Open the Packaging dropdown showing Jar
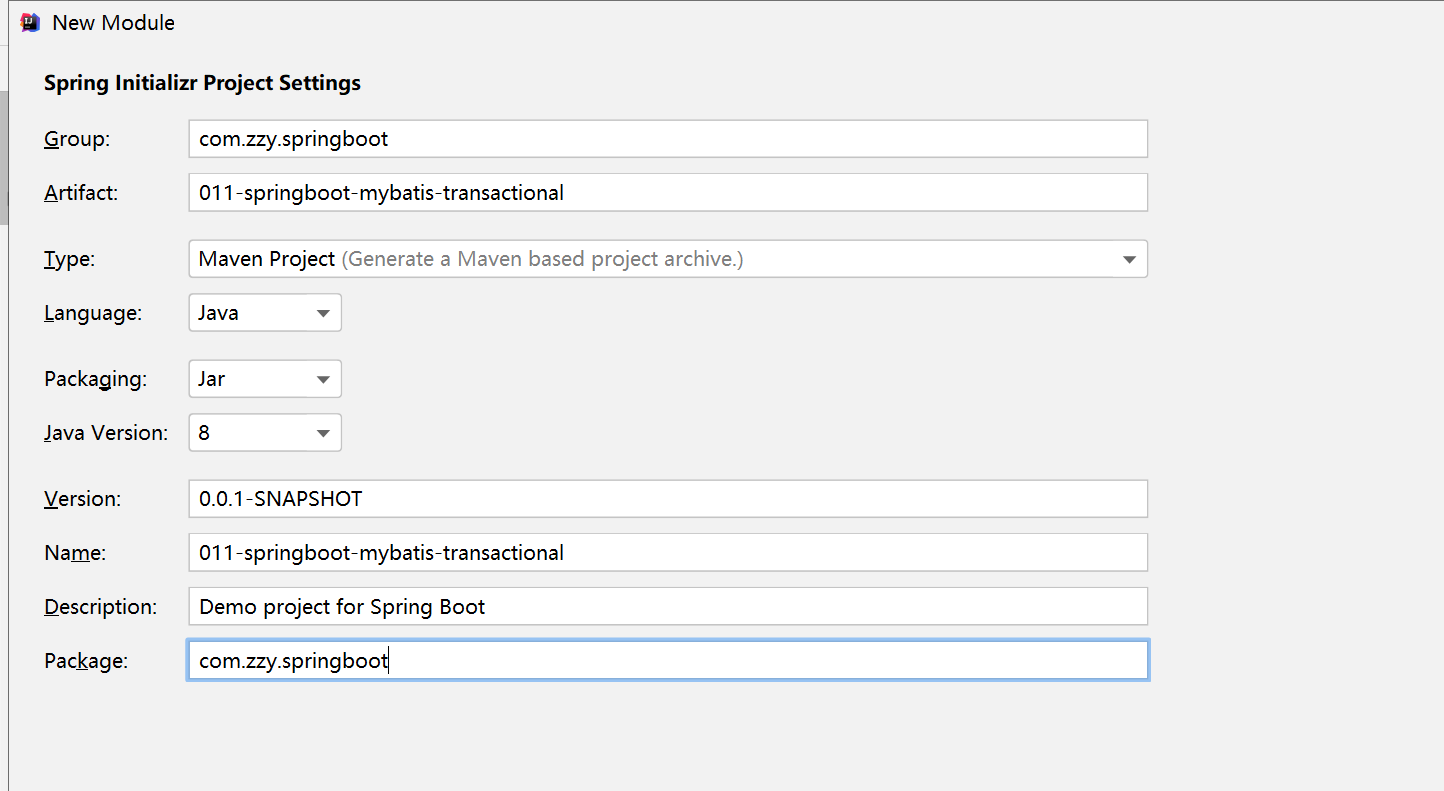This screenshot has height=791, width=1444. (322, 380)
